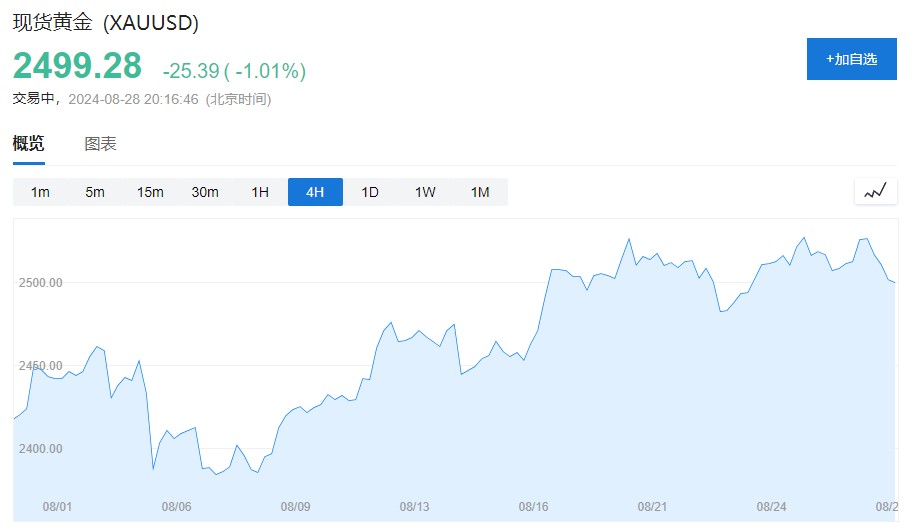Open the 图表 tab
914x530 pixels.
100,143
